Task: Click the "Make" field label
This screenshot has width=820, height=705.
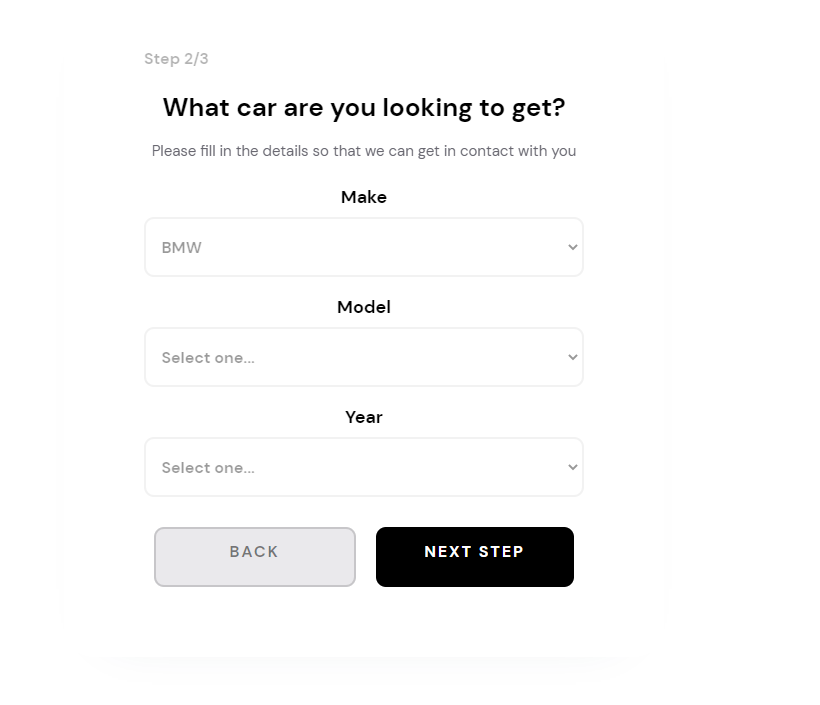Action: tap(364, 197)
